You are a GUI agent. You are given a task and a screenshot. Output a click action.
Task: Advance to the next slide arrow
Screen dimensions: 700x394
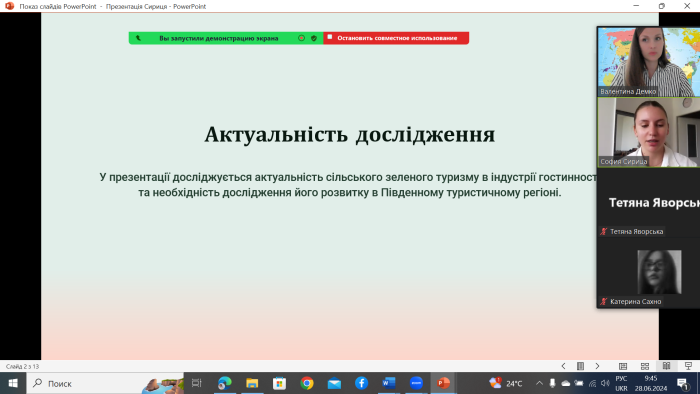click(597, 366)
